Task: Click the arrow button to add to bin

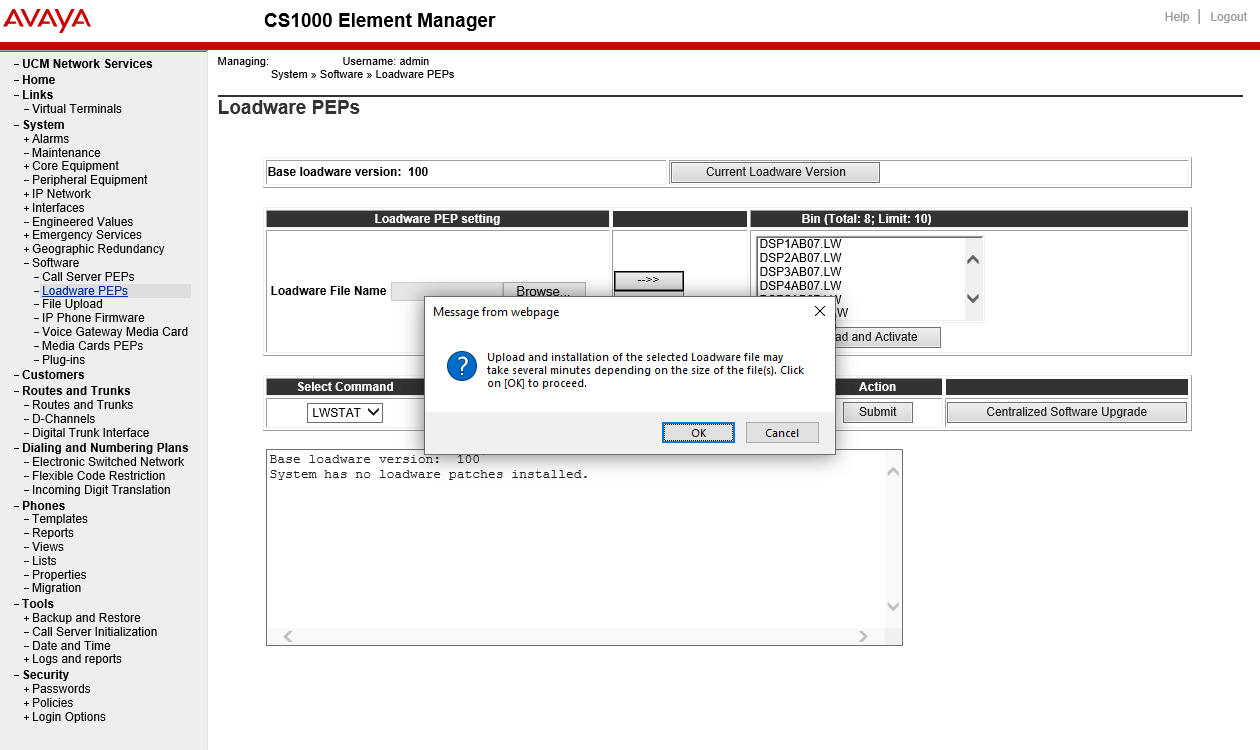Action: click(x=648, y=281)
